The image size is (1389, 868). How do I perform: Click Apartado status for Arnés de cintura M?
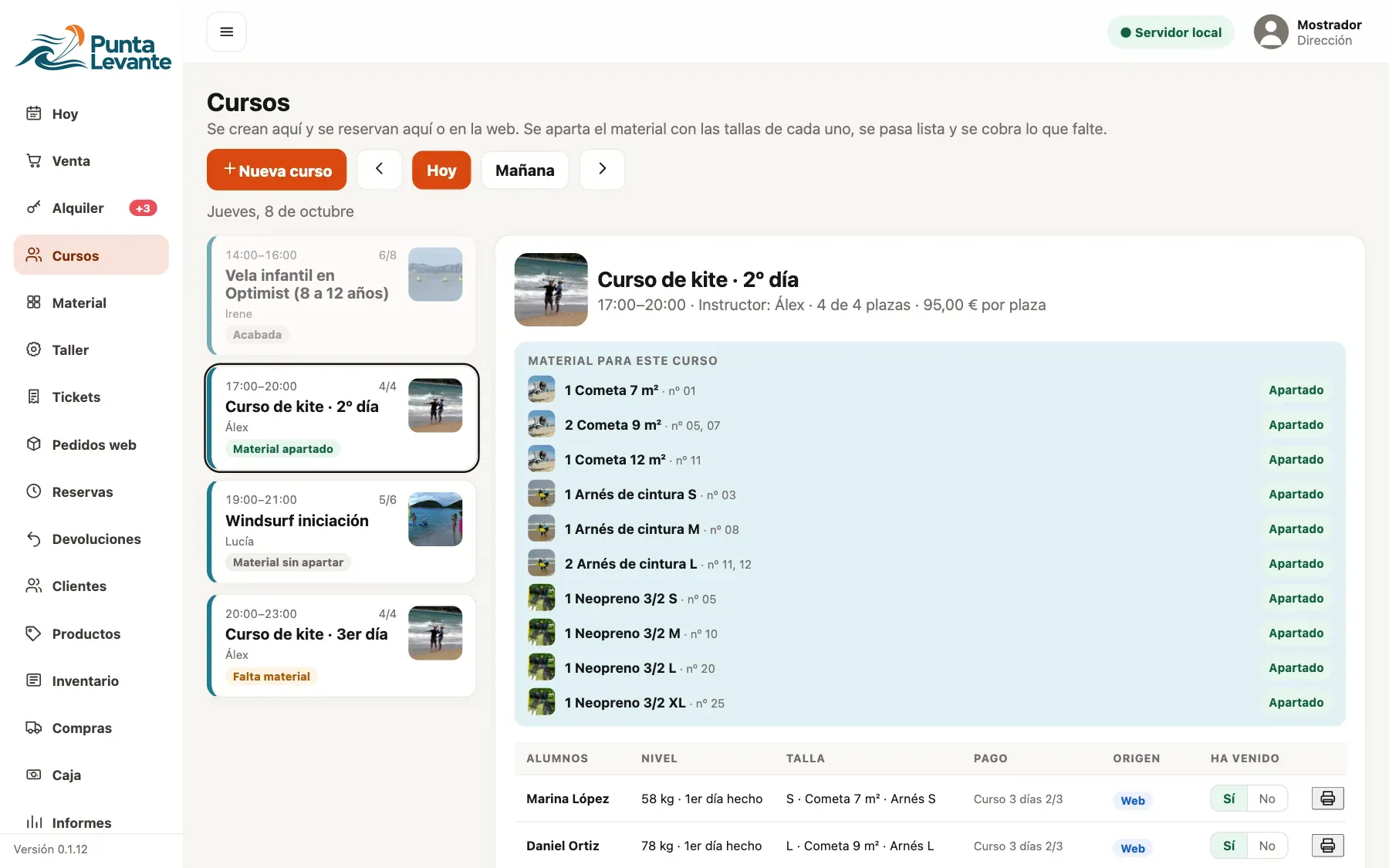tap(1296, 529)
